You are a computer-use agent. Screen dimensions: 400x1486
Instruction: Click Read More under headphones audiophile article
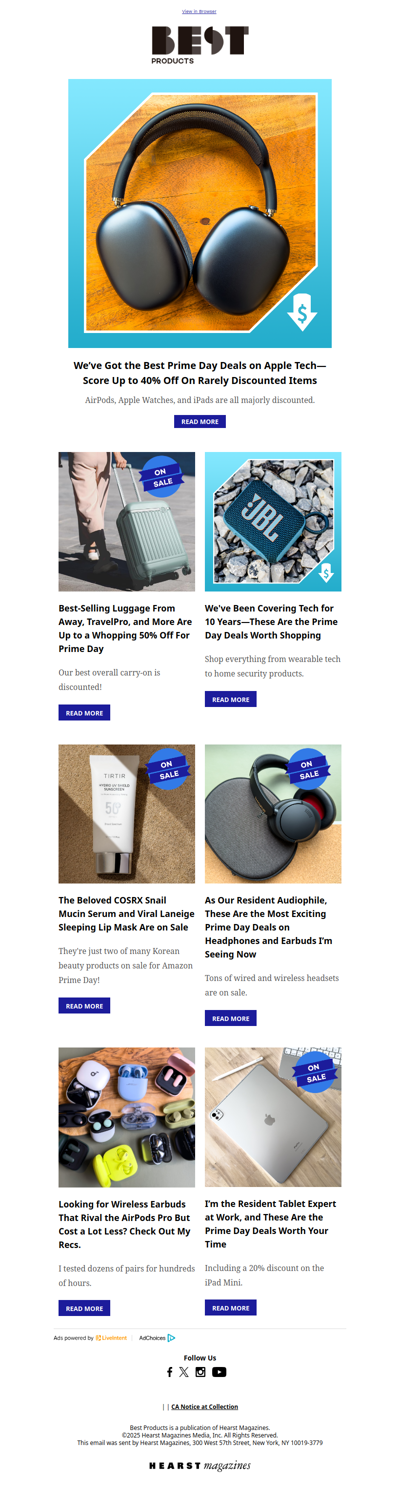(231, 1018)
